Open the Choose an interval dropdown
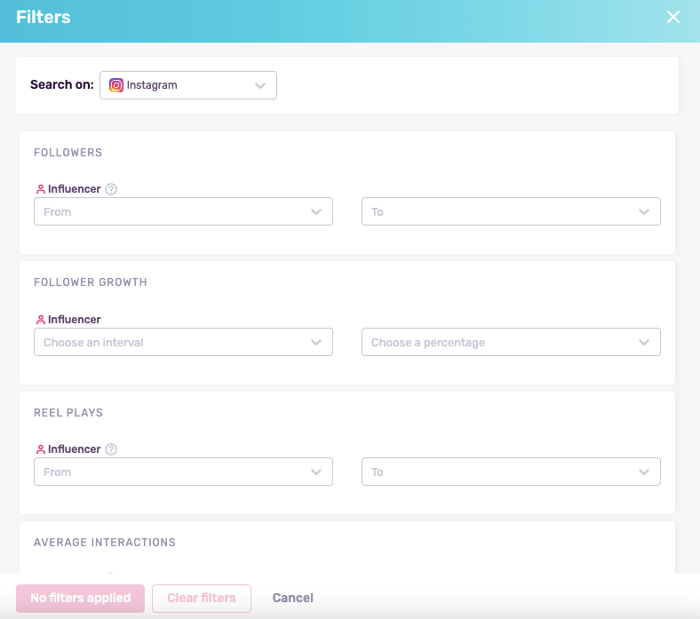The image size is (700, 619). [183, 342]
